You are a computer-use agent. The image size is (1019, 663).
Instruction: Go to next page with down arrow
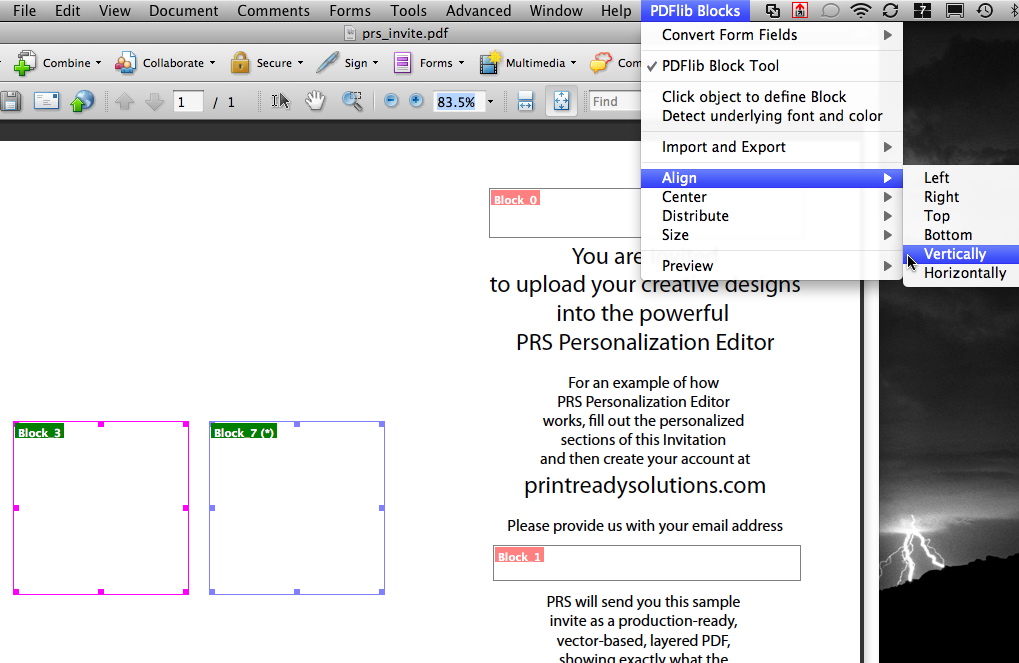154,101
